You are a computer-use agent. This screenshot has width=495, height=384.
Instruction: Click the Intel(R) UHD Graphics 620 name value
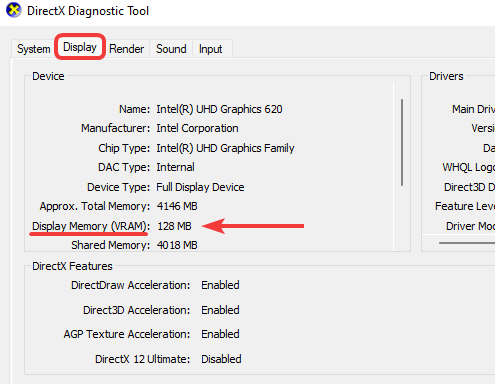pyautogui.click(x=219, y=109)
